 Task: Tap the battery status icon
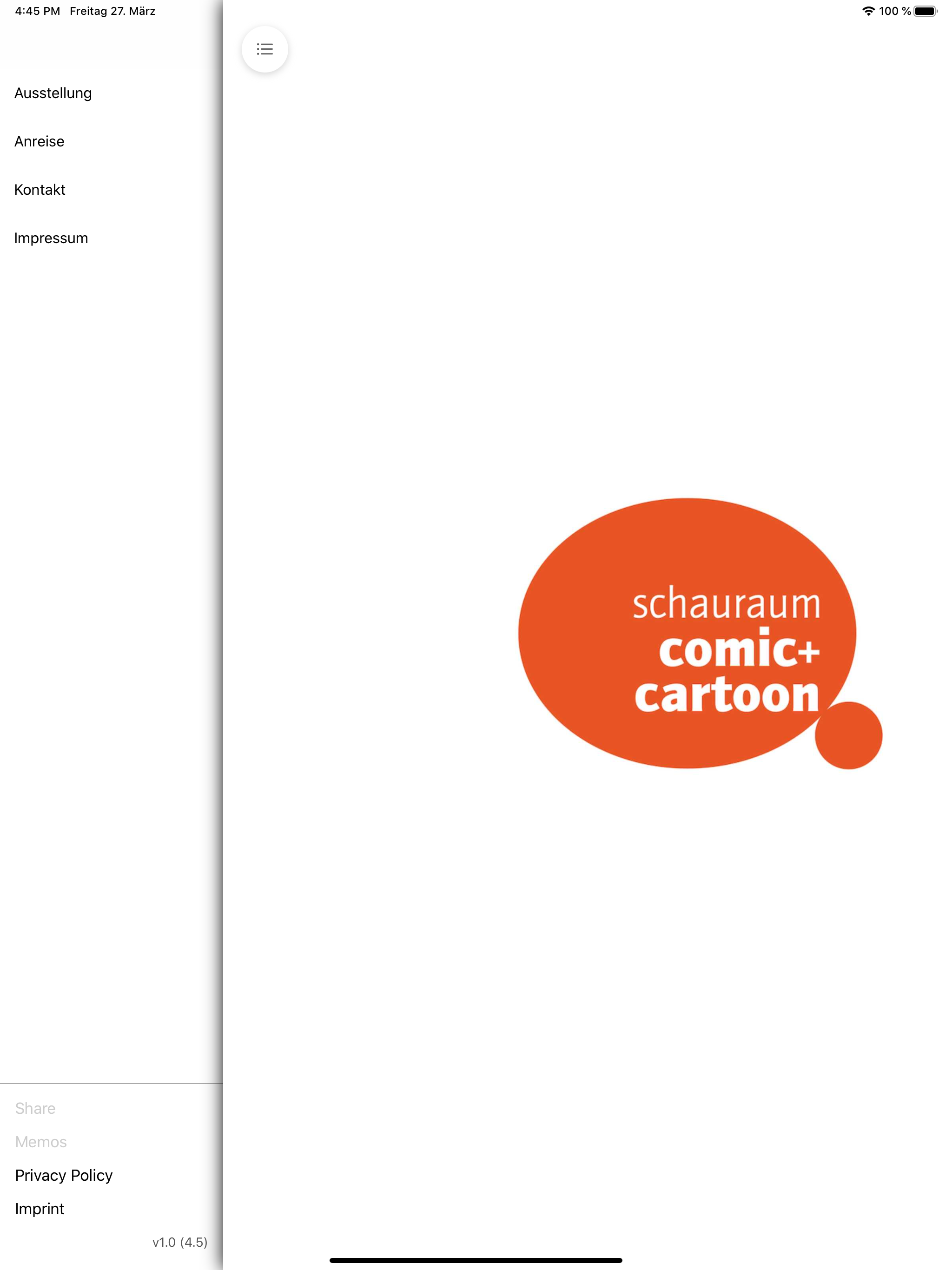[x=926, y=11]
